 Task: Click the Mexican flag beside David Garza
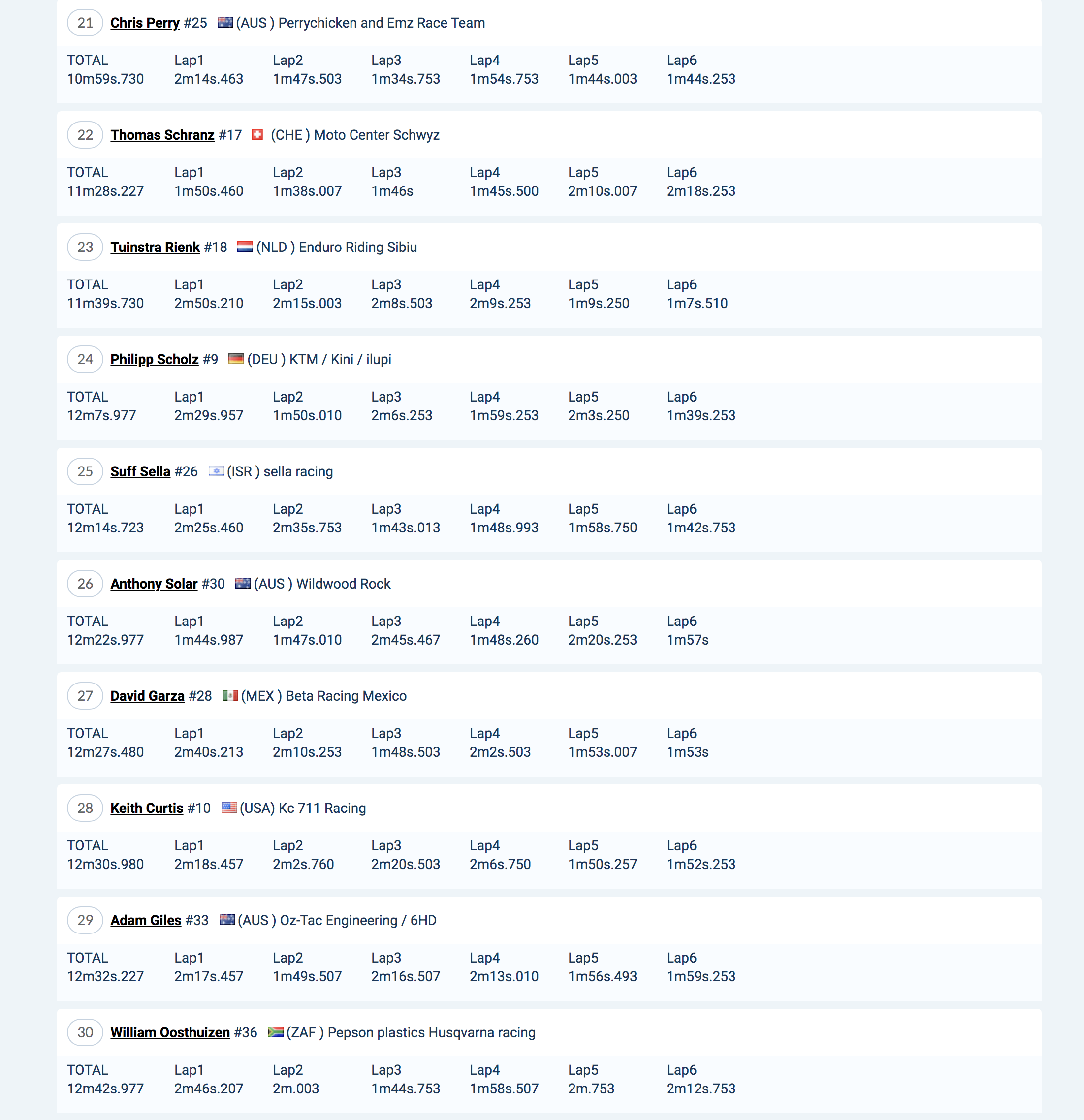point(230,695)
